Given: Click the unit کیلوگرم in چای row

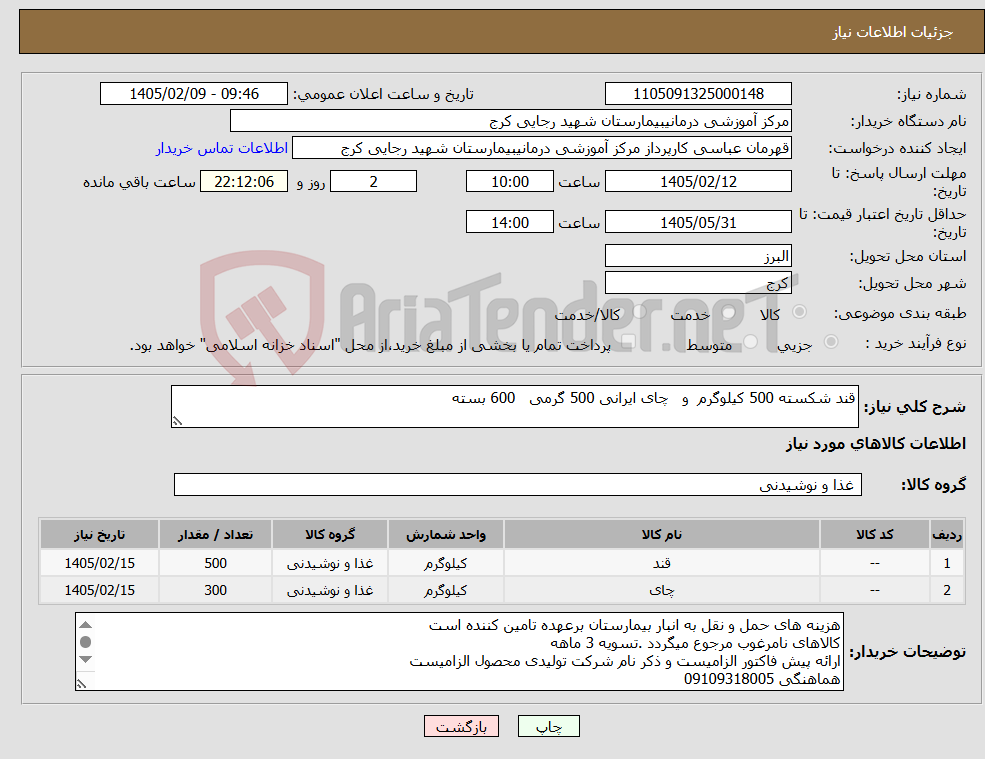Looking at the screenshot, I should point(445,590).
